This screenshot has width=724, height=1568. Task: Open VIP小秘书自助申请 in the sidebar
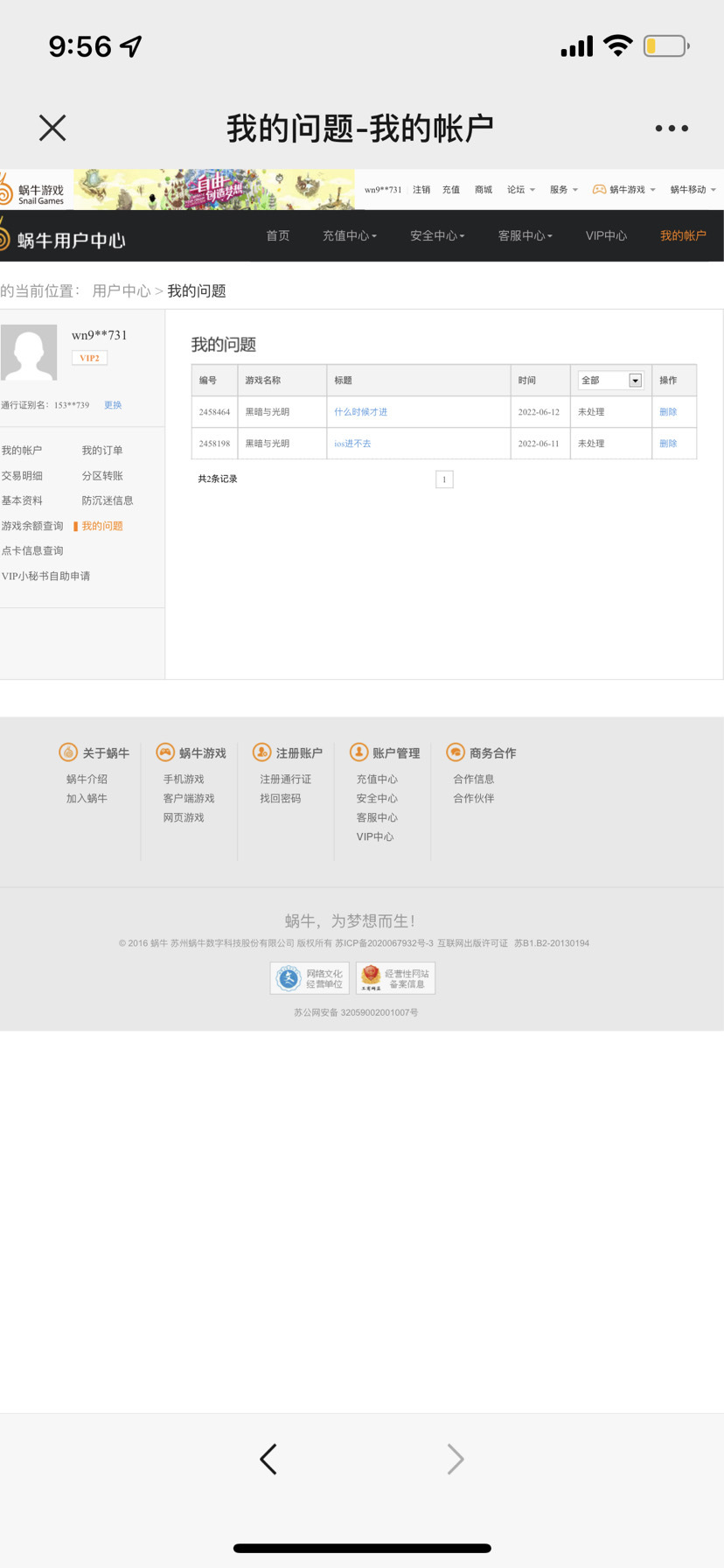[x=45, y=576]
